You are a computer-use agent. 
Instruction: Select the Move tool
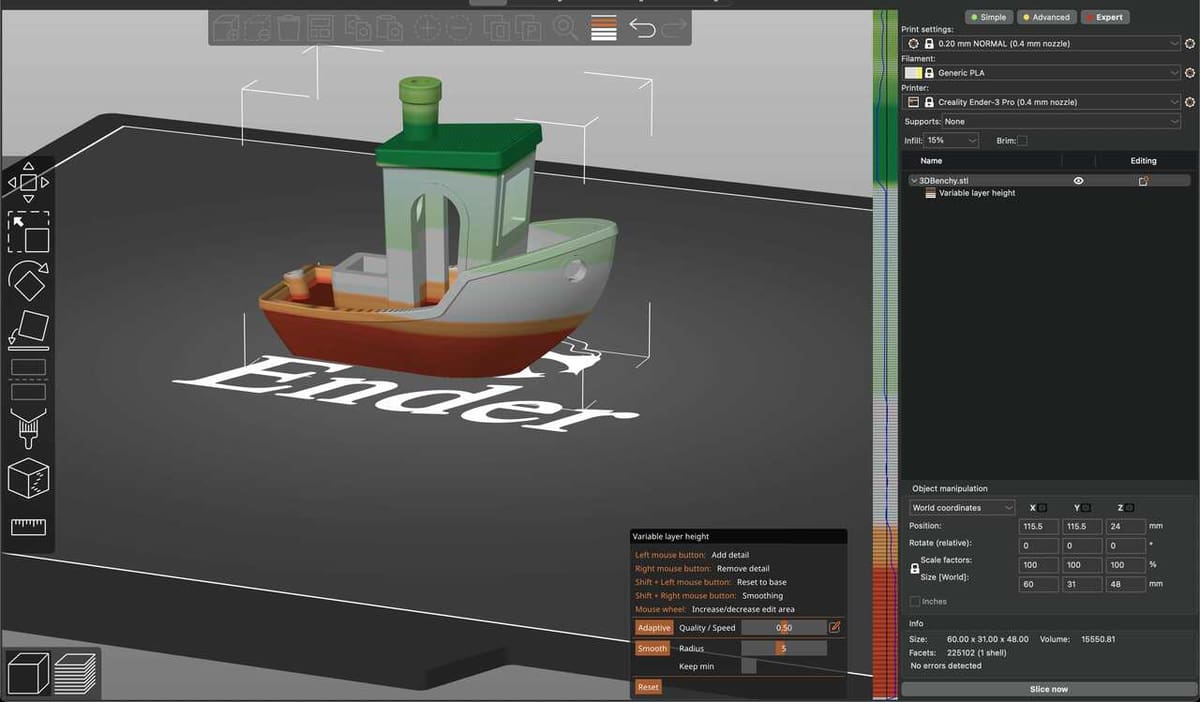28,183
